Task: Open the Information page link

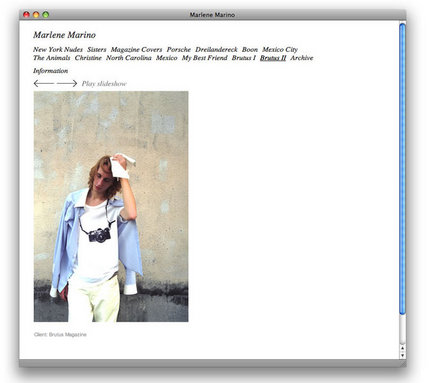Action: pos(51,71)
